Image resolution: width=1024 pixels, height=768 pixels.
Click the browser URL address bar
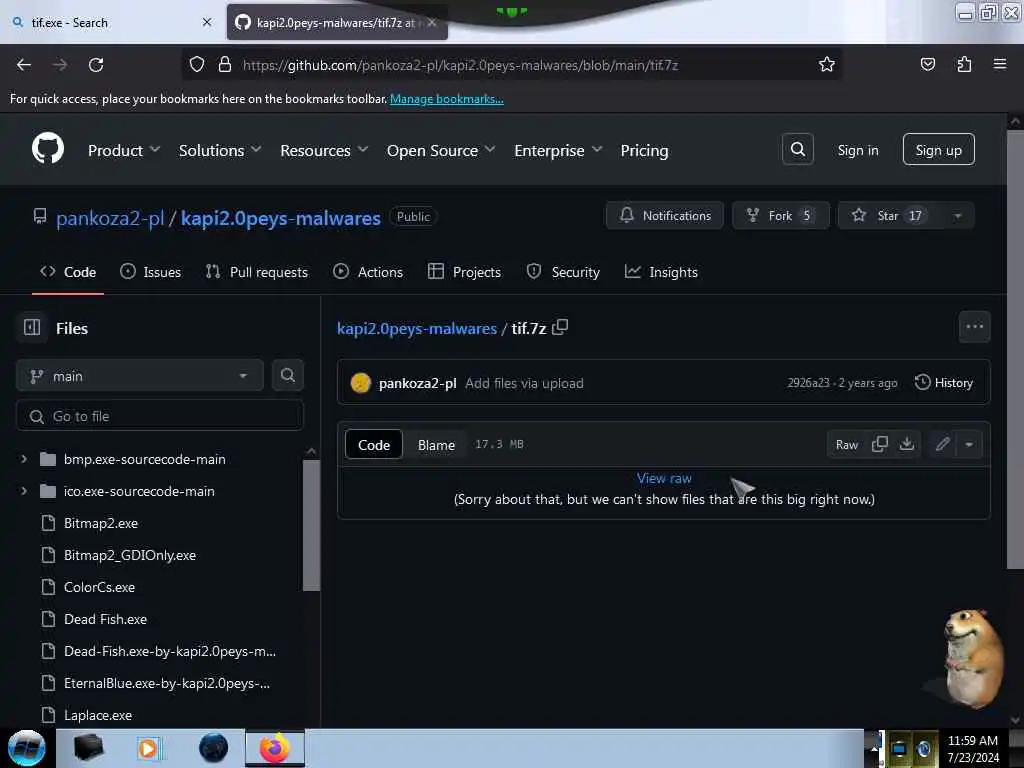[511, 65]
